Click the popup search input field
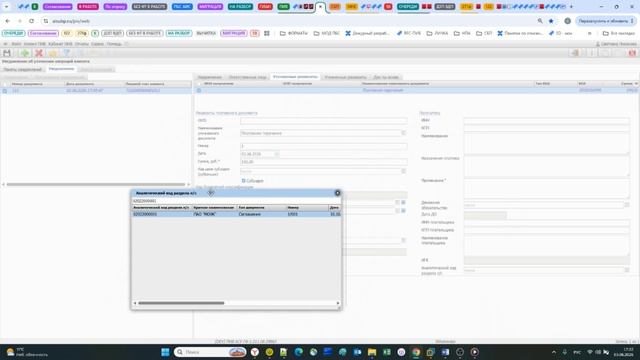The image size is (640, 360). coord(236,201)
